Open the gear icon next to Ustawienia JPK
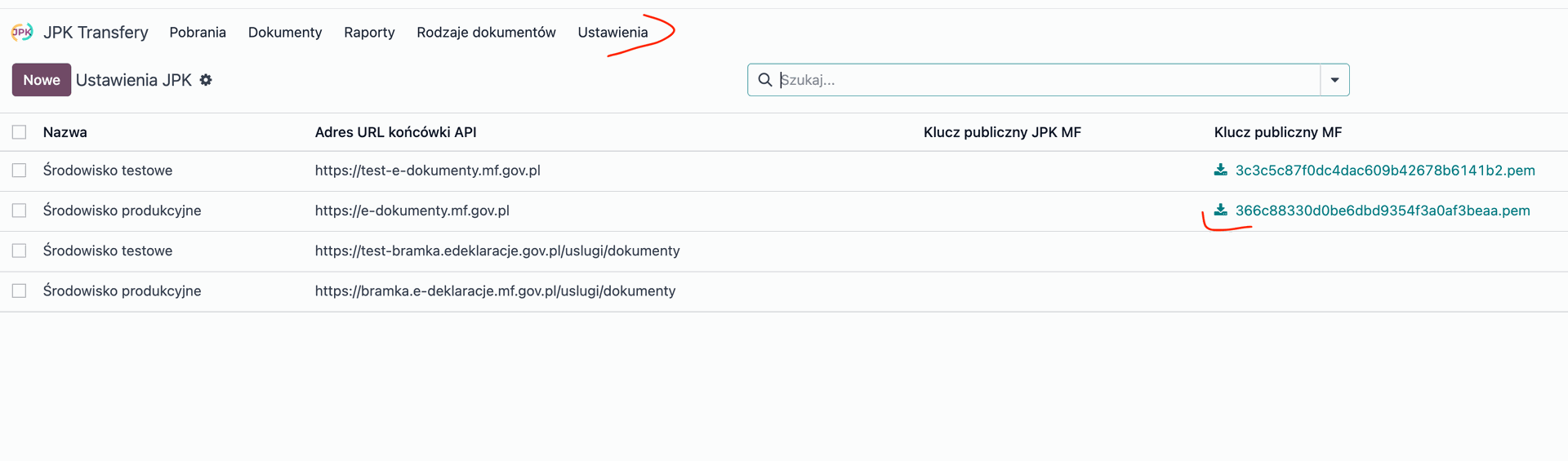Viewport: 1568px width, 461px height. pyautogui.click(x=206, y=80)
